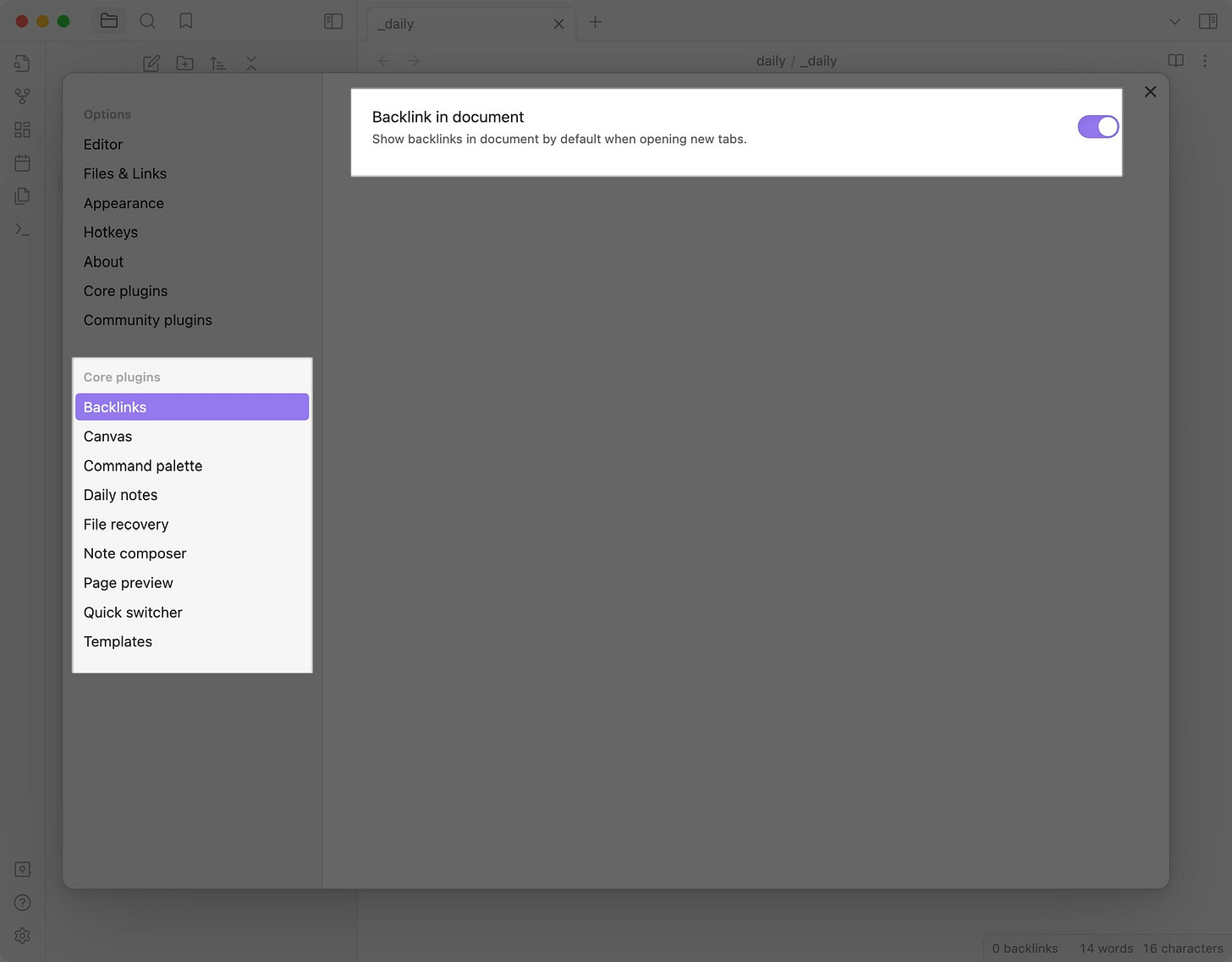Open quick switcher ribbon icon
1232x962 pixels.
[23, 63]
